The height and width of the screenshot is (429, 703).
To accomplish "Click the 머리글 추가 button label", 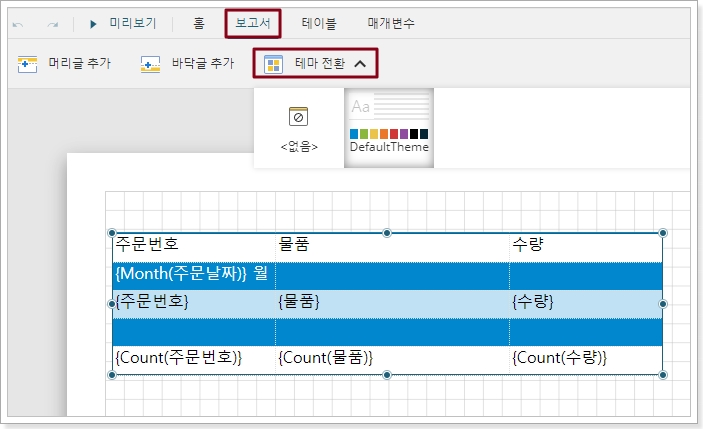I will click(80, 65).
